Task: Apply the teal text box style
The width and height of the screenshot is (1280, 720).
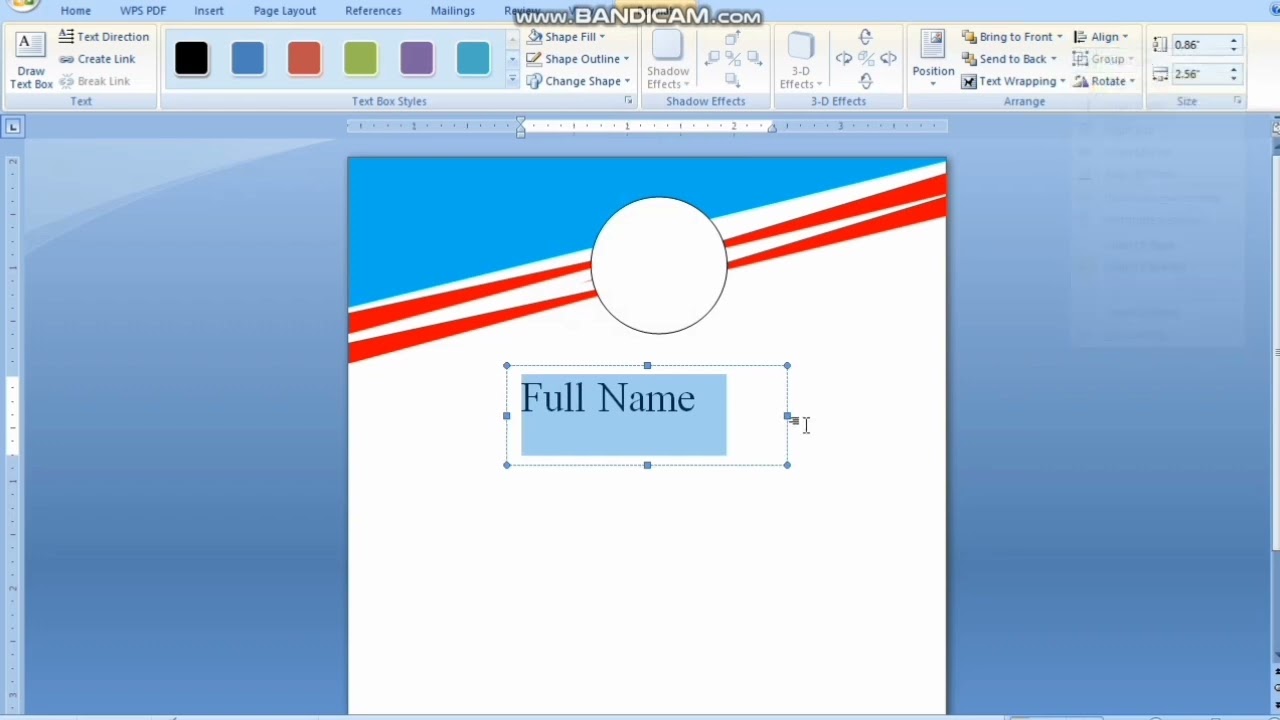Action: point(473,59)
